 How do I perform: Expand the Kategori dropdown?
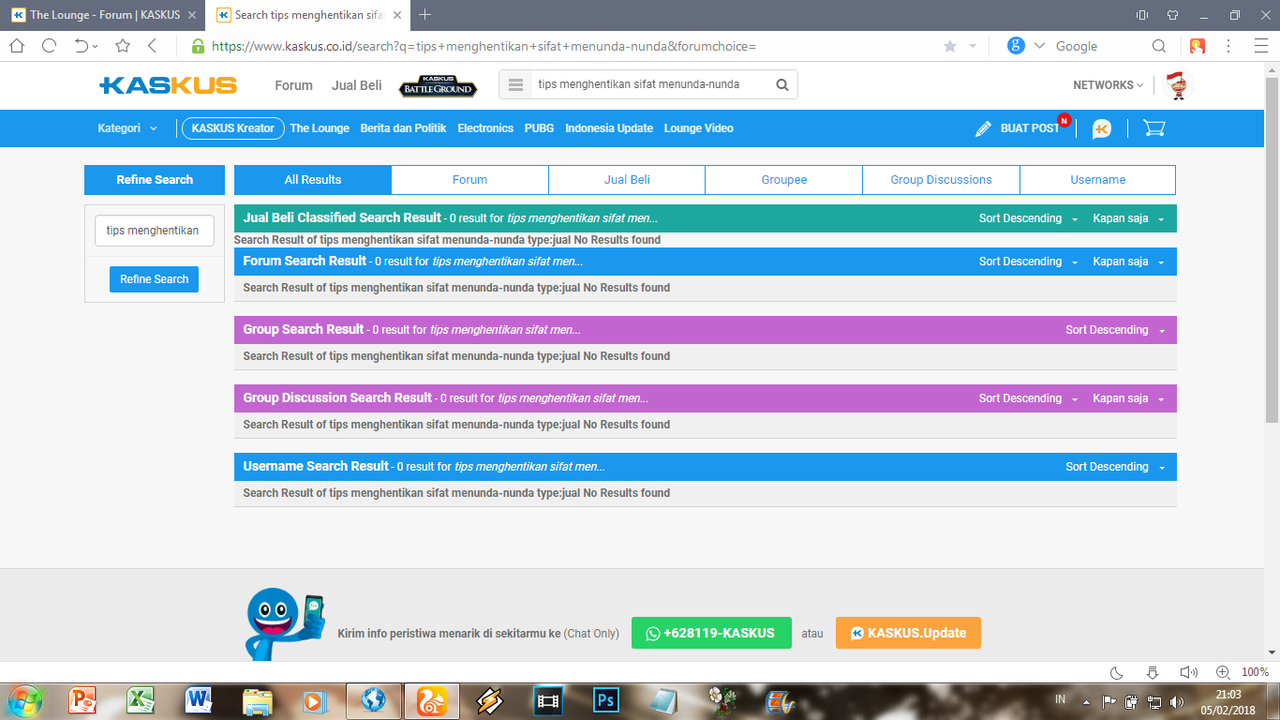127,128
